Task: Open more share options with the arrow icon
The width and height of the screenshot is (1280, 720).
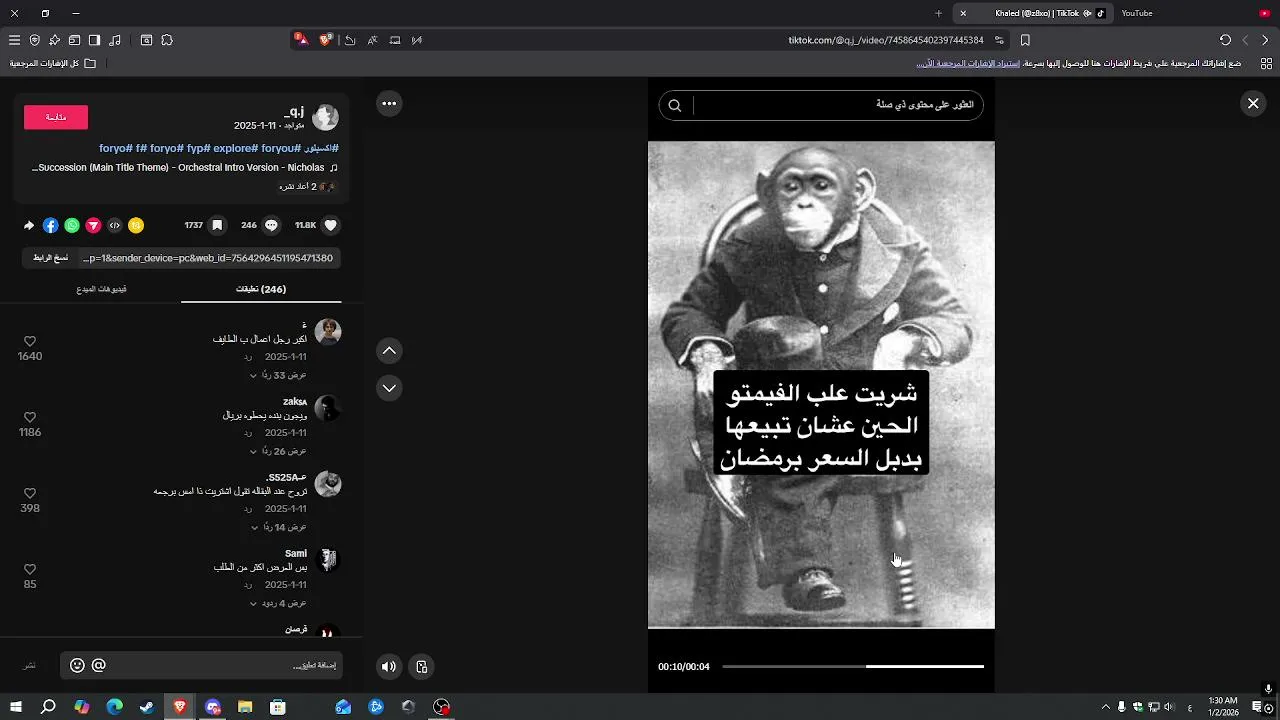Action: [29, 226]
